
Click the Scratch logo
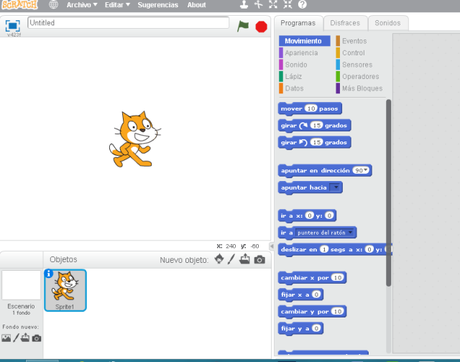(20, 4)
